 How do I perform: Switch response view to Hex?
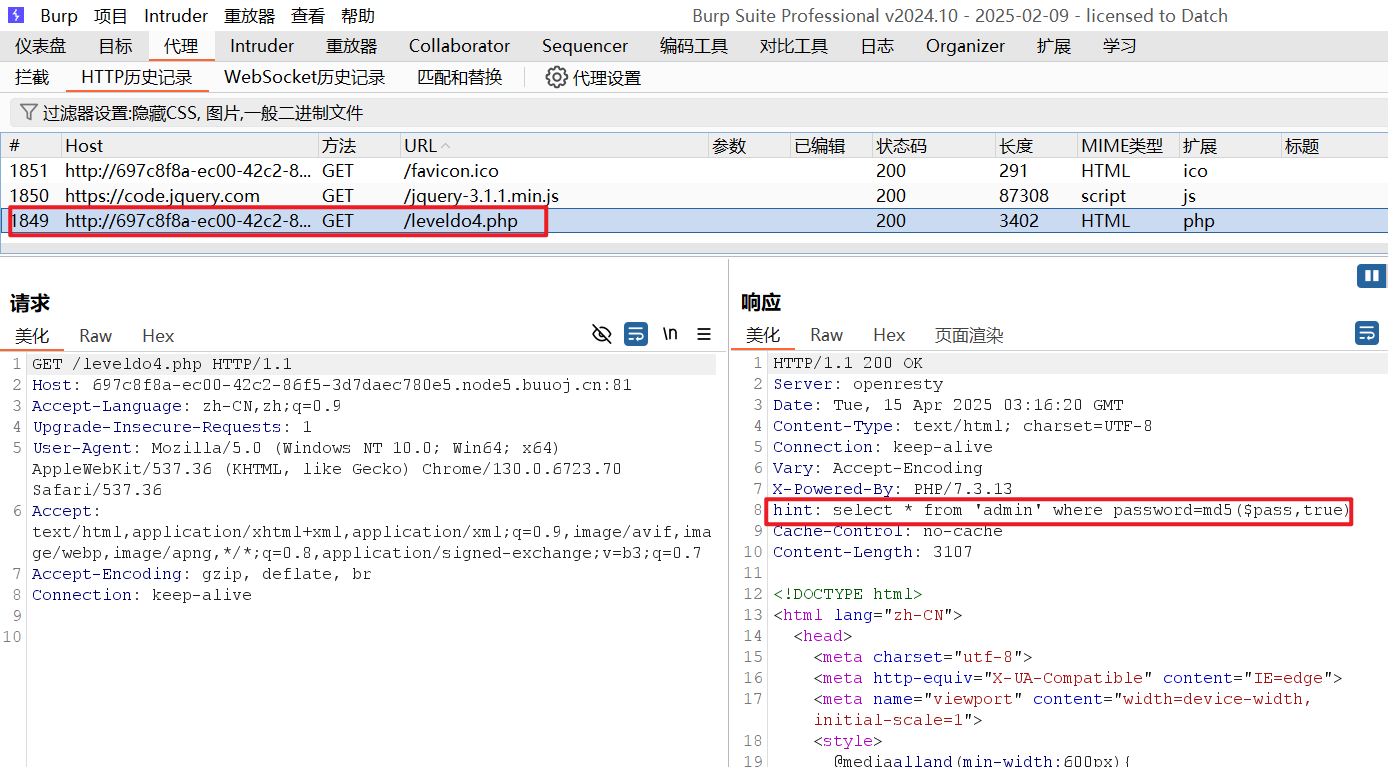coord(889,335)
